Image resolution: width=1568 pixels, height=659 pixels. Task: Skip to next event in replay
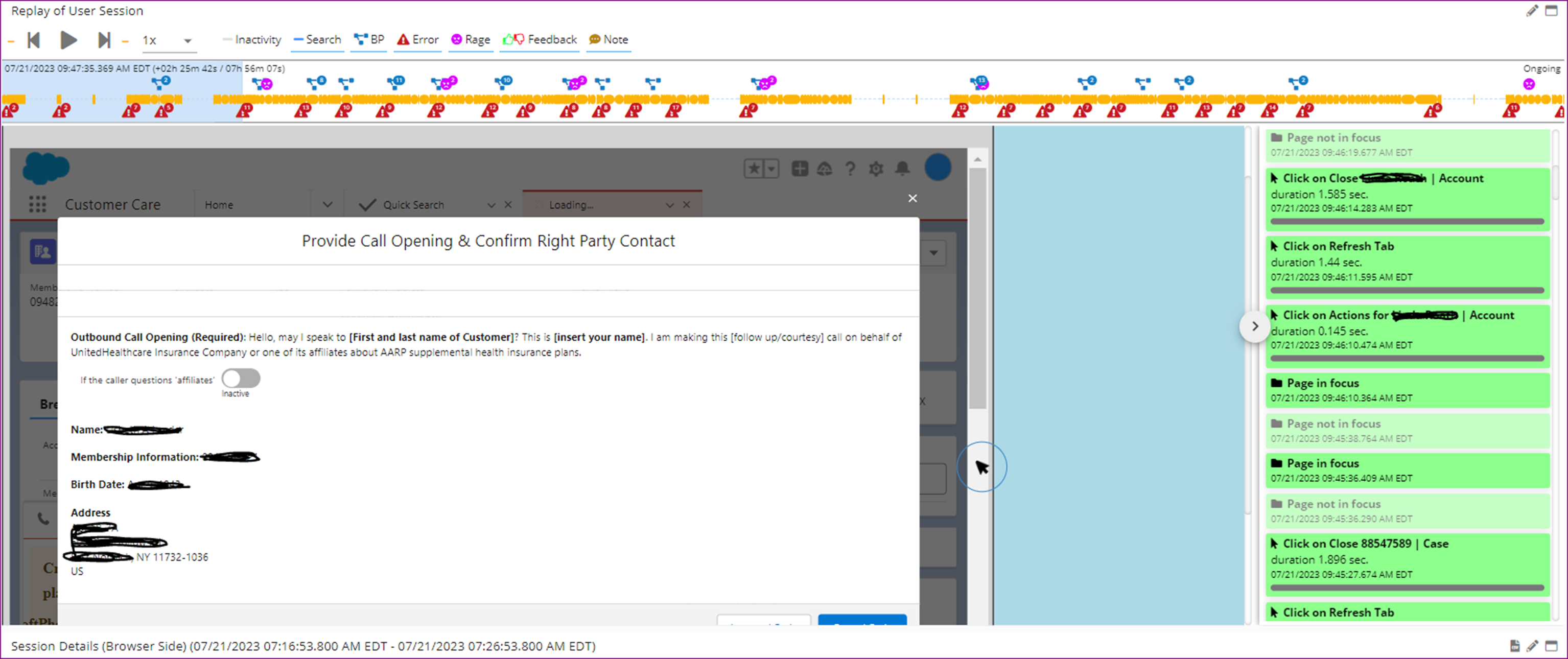[x=104, y=40]
